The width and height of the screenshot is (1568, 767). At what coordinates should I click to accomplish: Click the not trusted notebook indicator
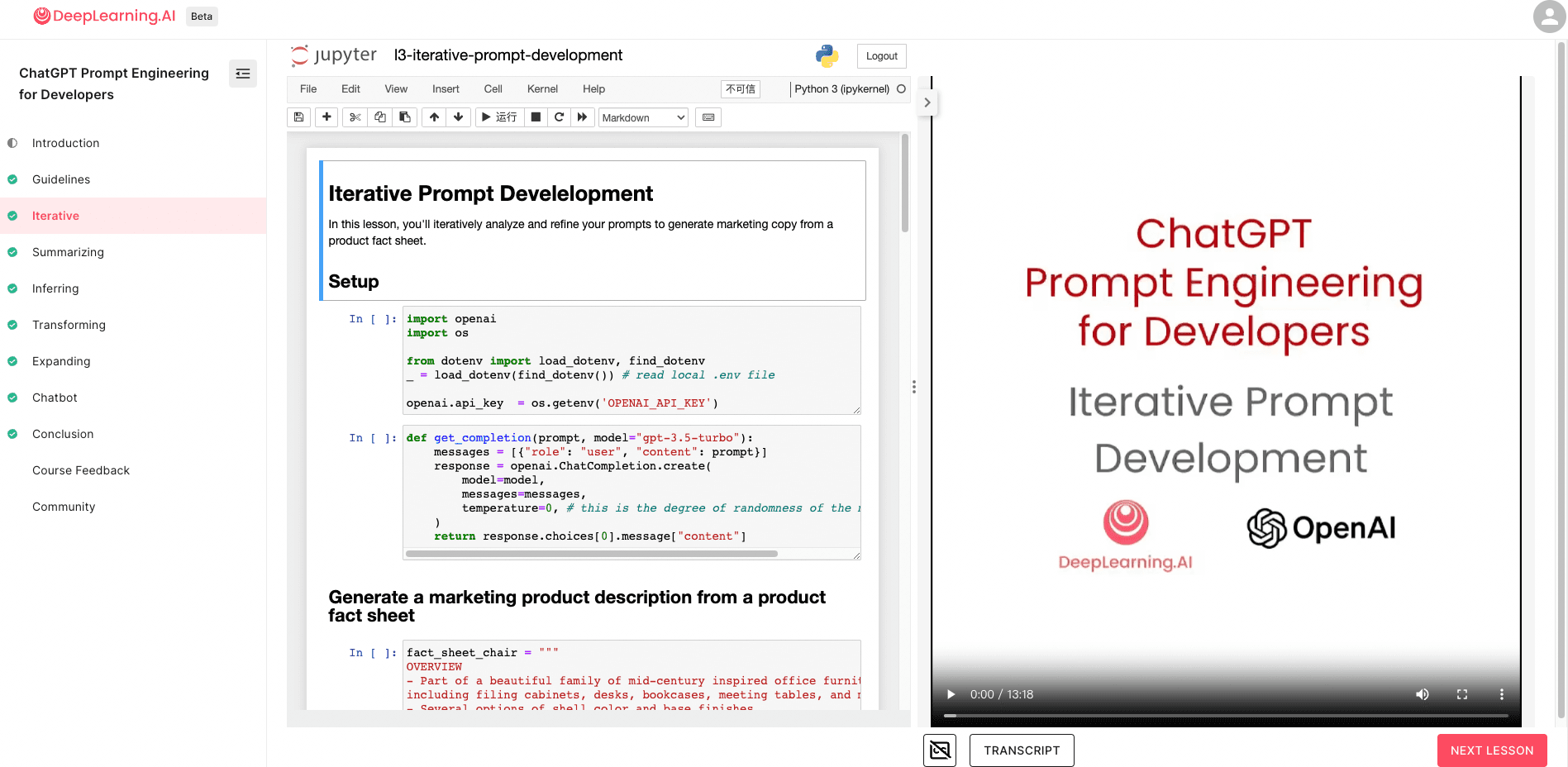tap(741, 89)
